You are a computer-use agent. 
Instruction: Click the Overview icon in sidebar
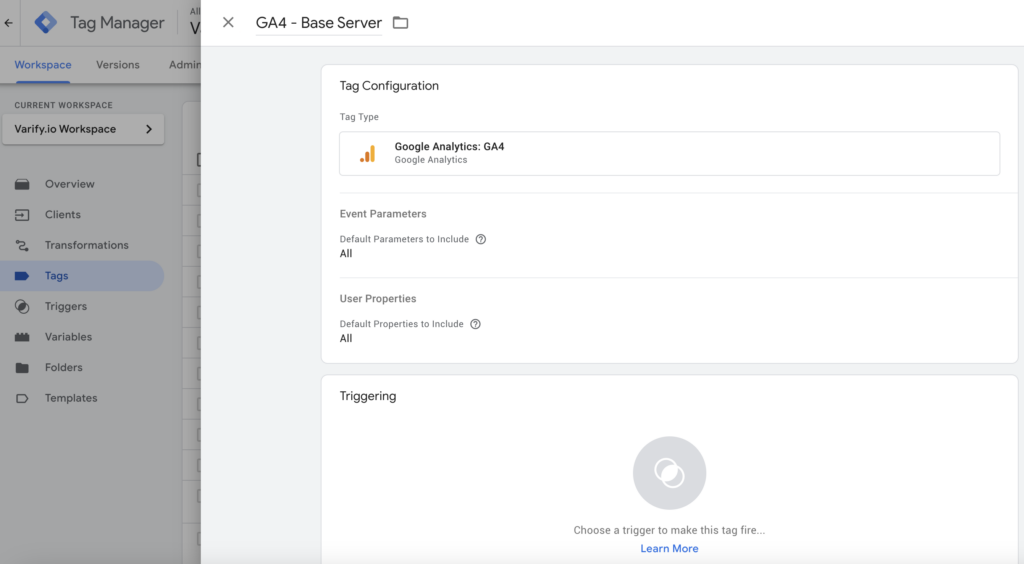coord(22,184)
